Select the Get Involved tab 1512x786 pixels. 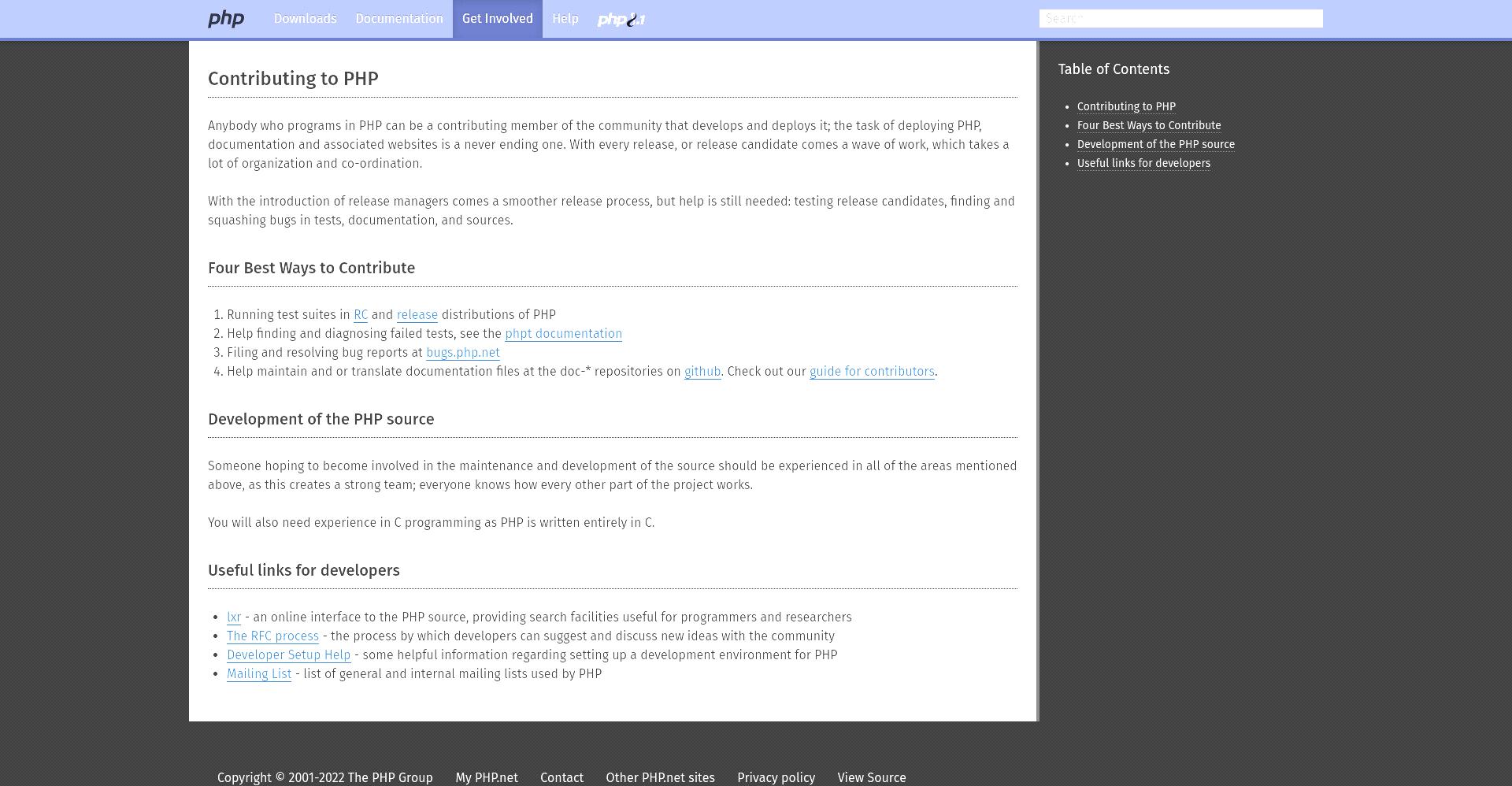(498, 19)
